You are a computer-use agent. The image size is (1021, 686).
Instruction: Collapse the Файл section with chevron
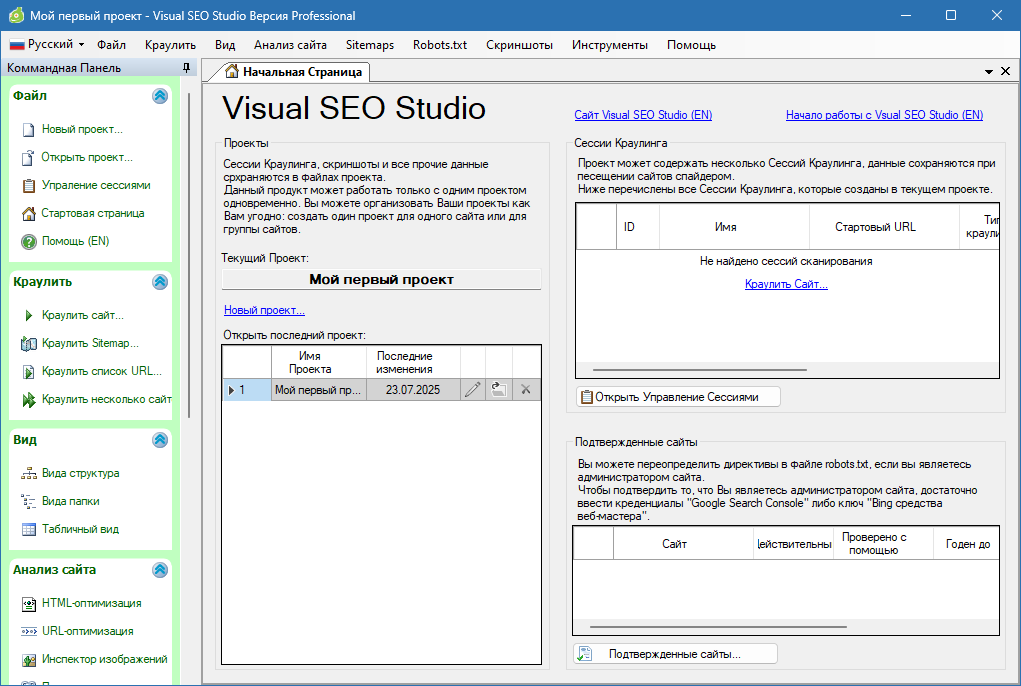[x=160, y=96]
